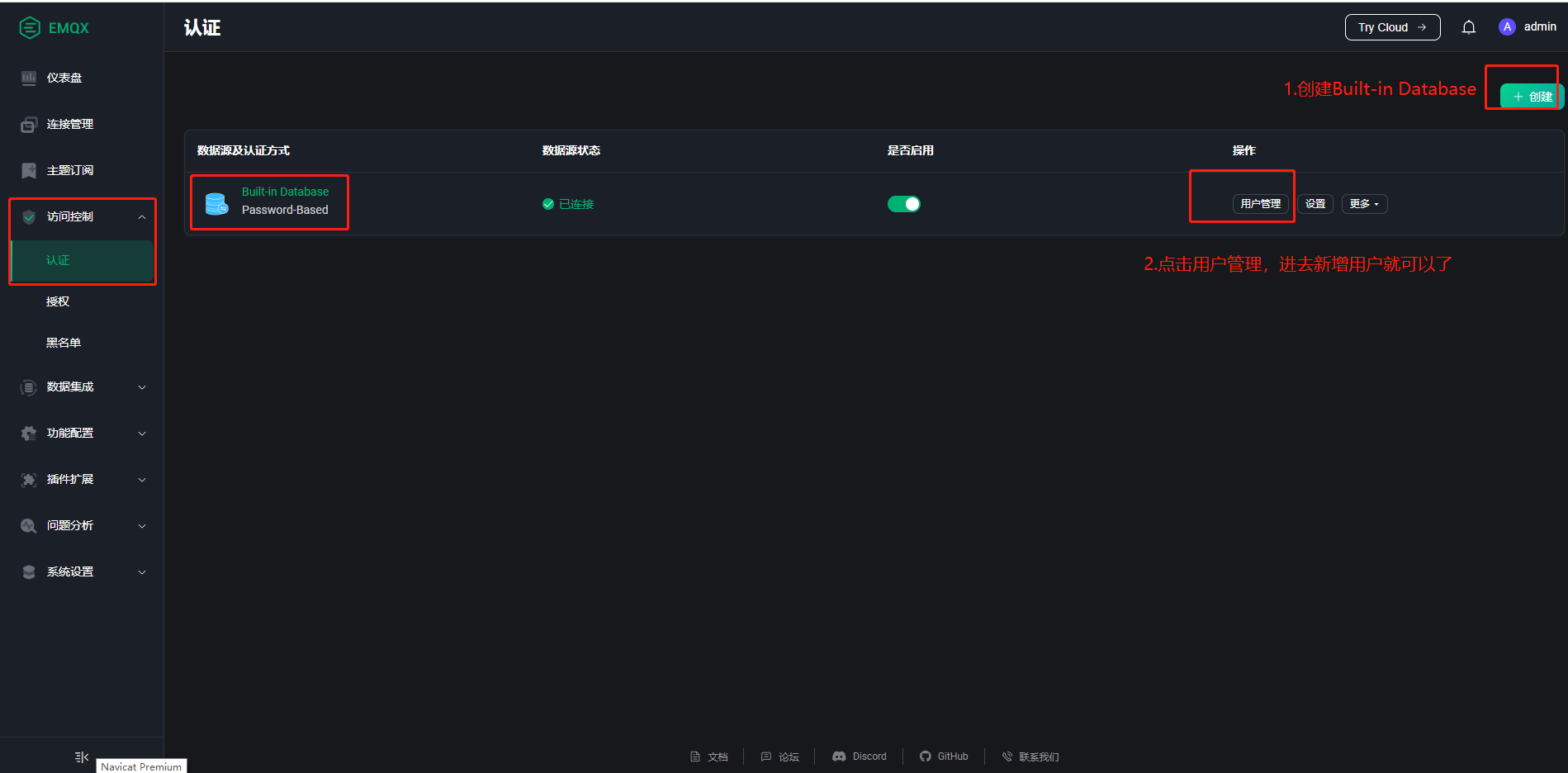This screenshot has width=1568, height=773.
Task: Click the Discord icon in footer
Action: point(839,756)
